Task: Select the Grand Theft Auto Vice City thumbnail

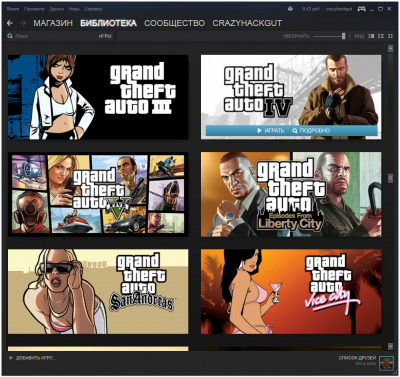Action: point(291,291)
